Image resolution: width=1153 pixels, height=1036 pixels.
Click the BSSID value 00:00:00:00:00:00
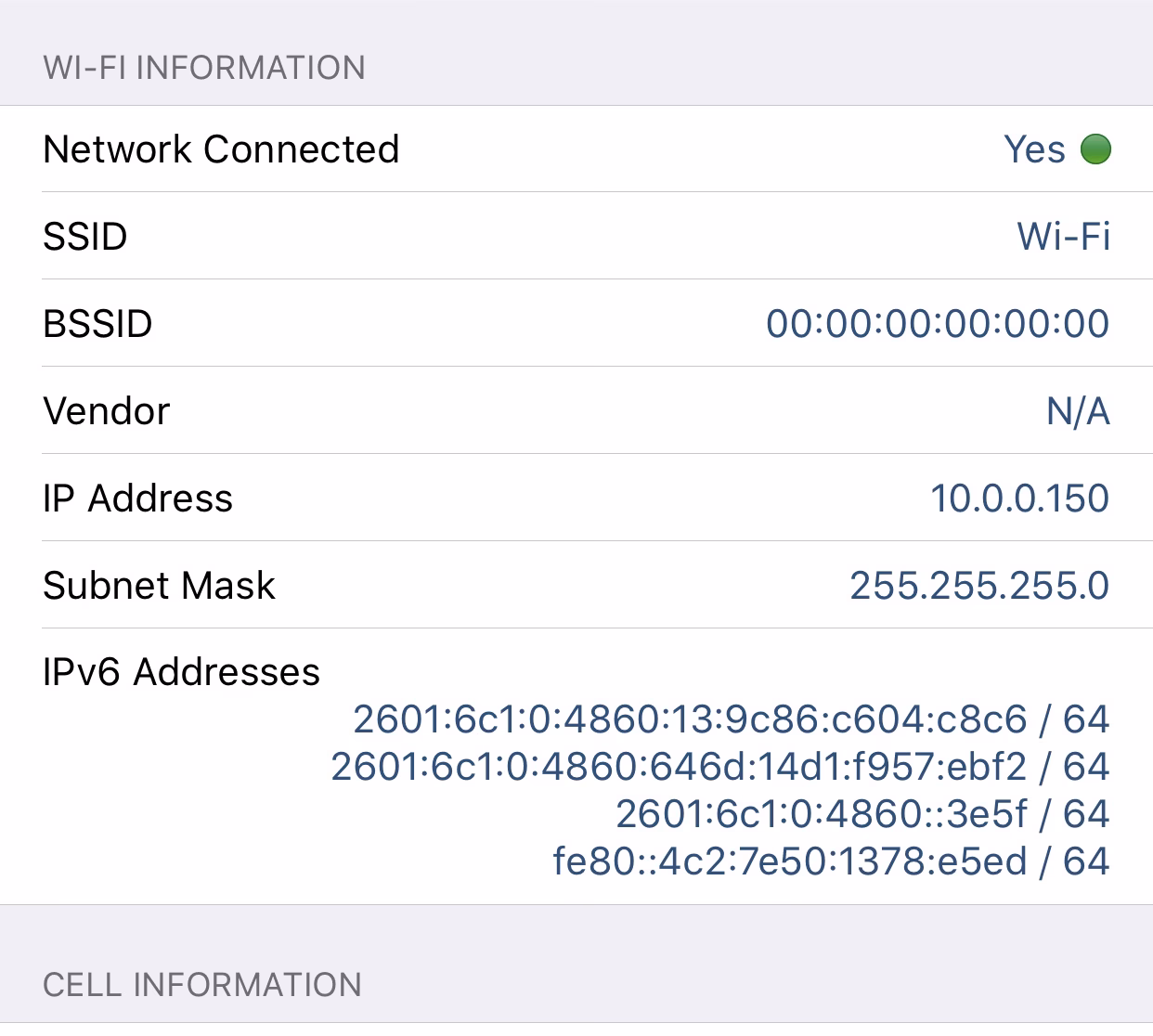[939, 324]
